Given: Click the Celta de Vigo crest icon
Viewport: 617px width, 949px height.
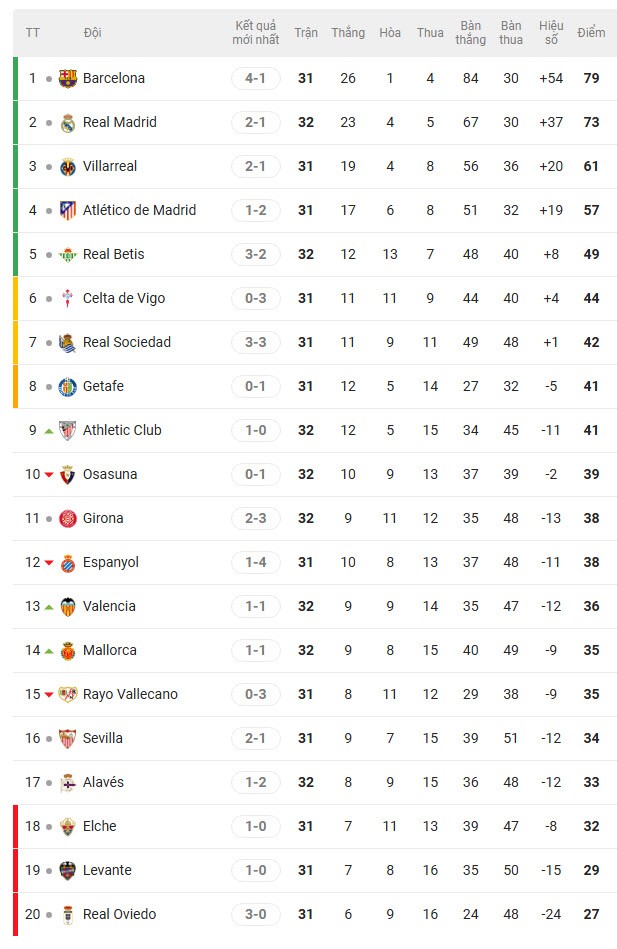Looking at the screenshot, I should 68,298.
